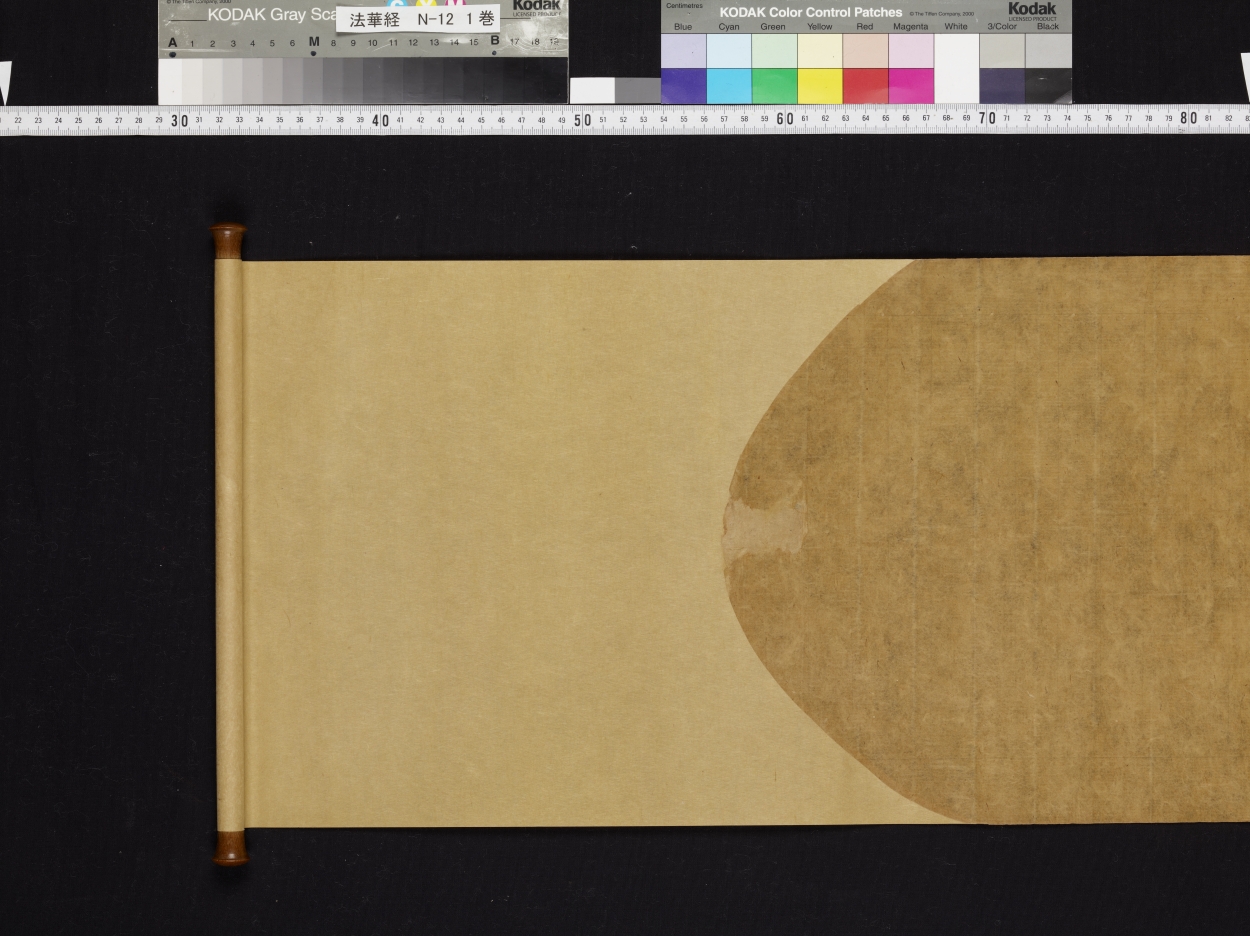Viewport: 1250px width, 936px height.
Task: Click the bottom wooden knob of scroll roller
Action: 230,847
